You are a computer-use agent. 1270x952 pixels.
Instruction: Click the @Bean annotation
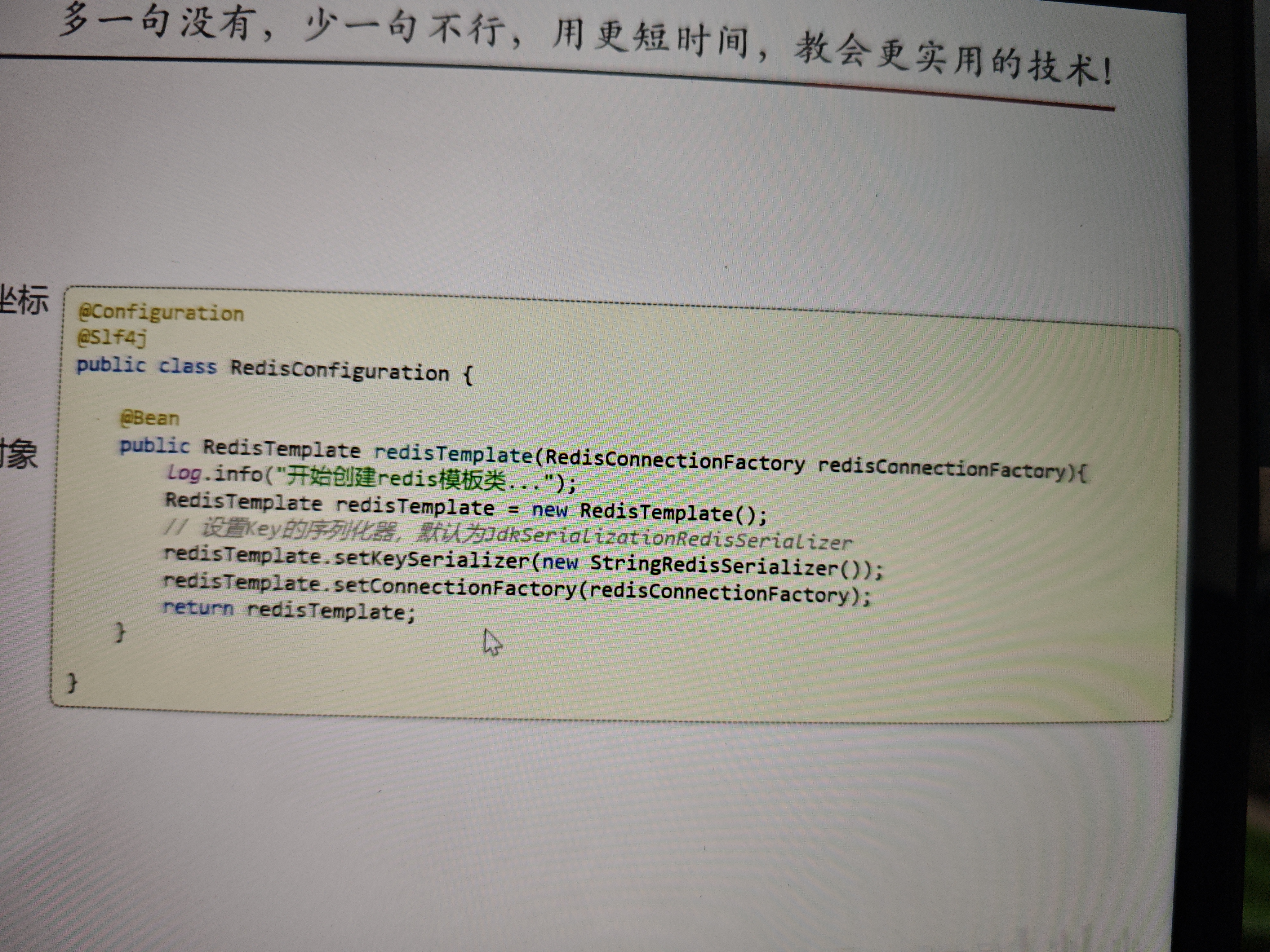pos(150,418)
